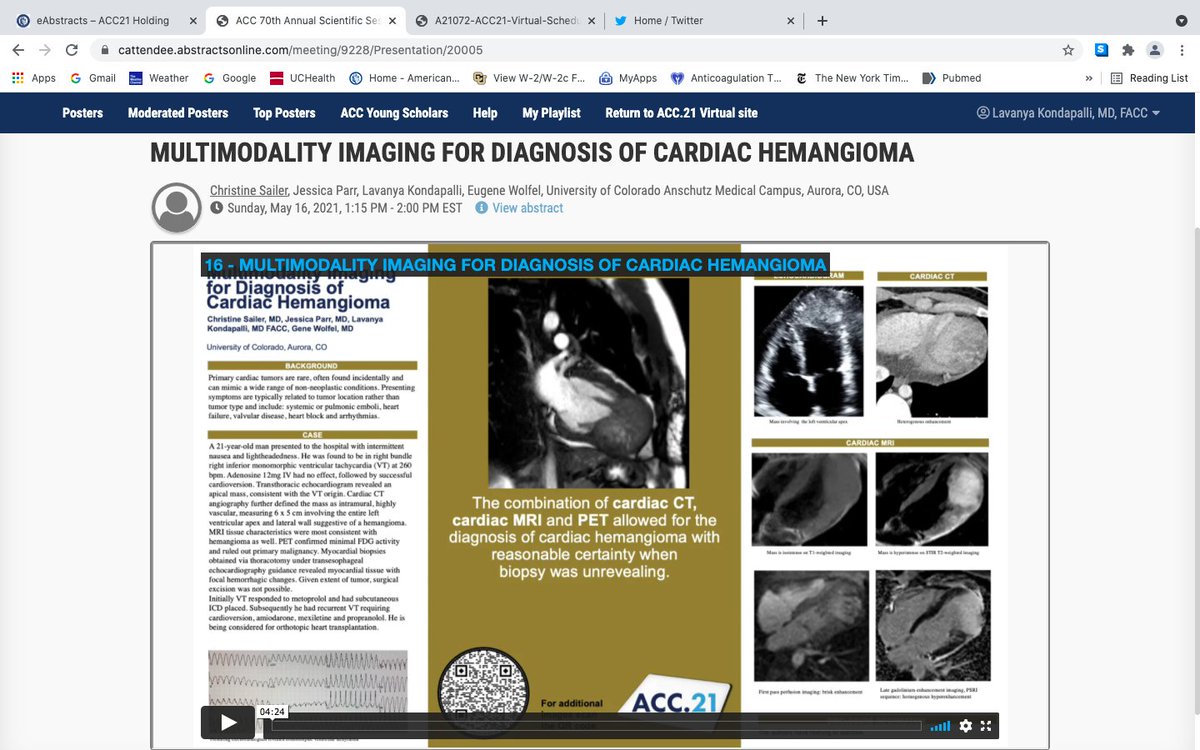This screenshot has width=1200, height=750.
Task: Open My Playlist menu item
Action: (551, 113)
